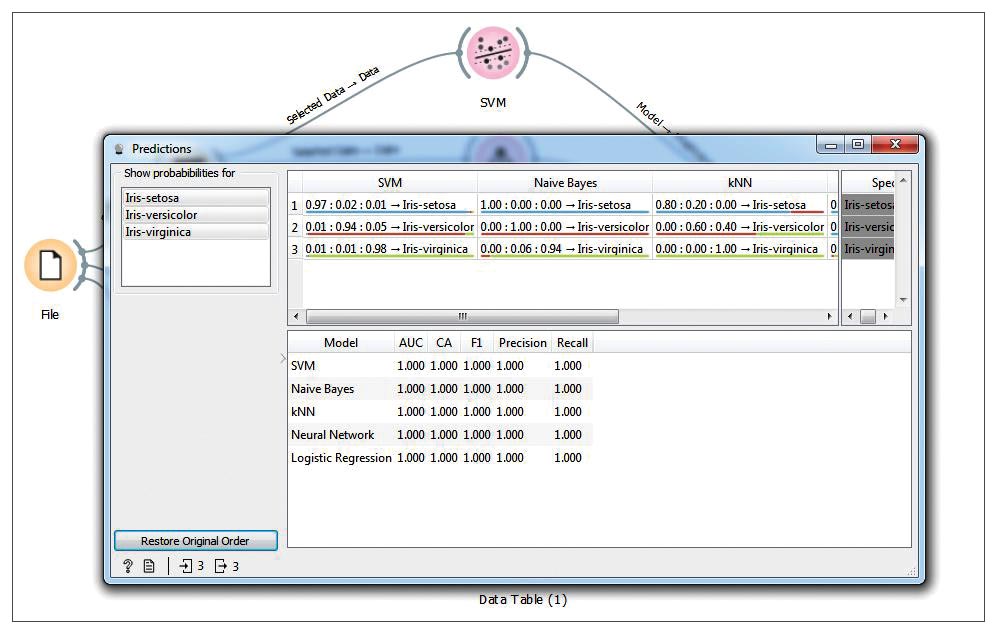The height and width of the screenshot is (631, 998).
Task: Click the File widget icon
Action: (x=50, y=267)
